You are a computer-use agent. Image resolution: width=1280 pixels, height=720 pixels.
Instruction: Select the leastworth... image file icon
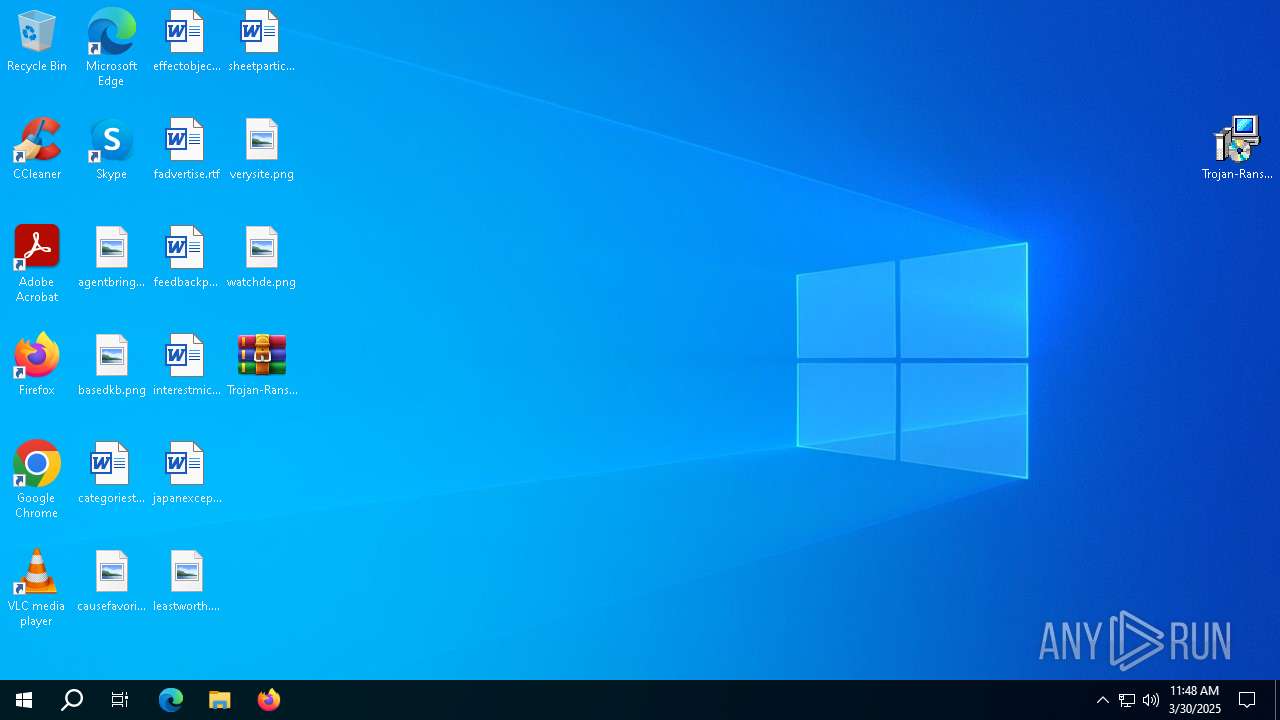[186, 582]
